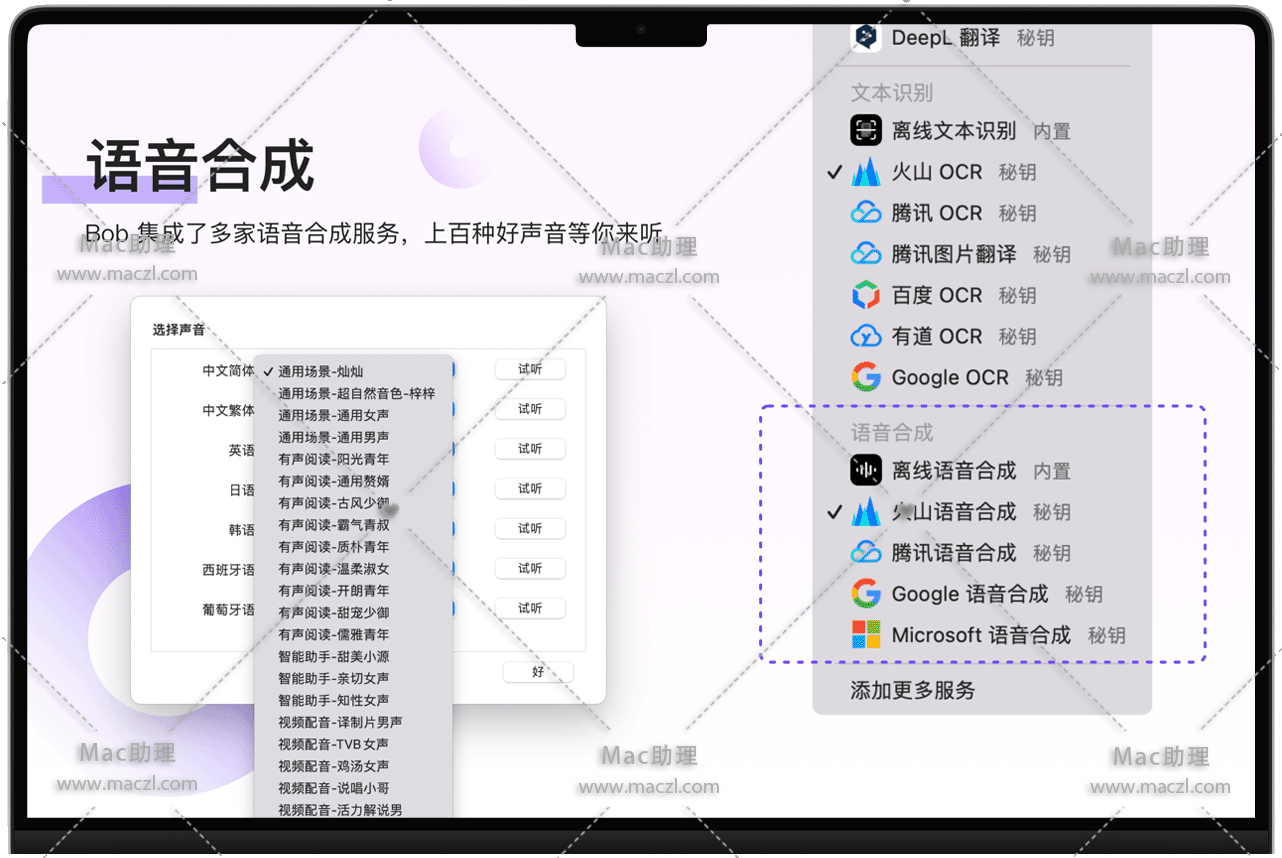Click the DeepL 翻译 service icon
Image resolution: width=1282 pixels, height=858 pixels.
click(866, 38)
